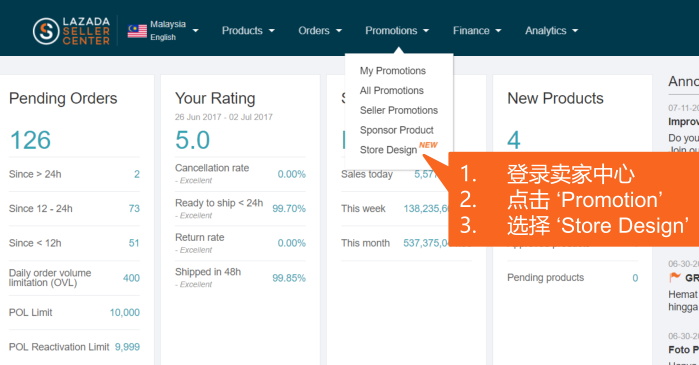Open the 51 orders since under 12h
699x365 pixels.
(134, 243)
